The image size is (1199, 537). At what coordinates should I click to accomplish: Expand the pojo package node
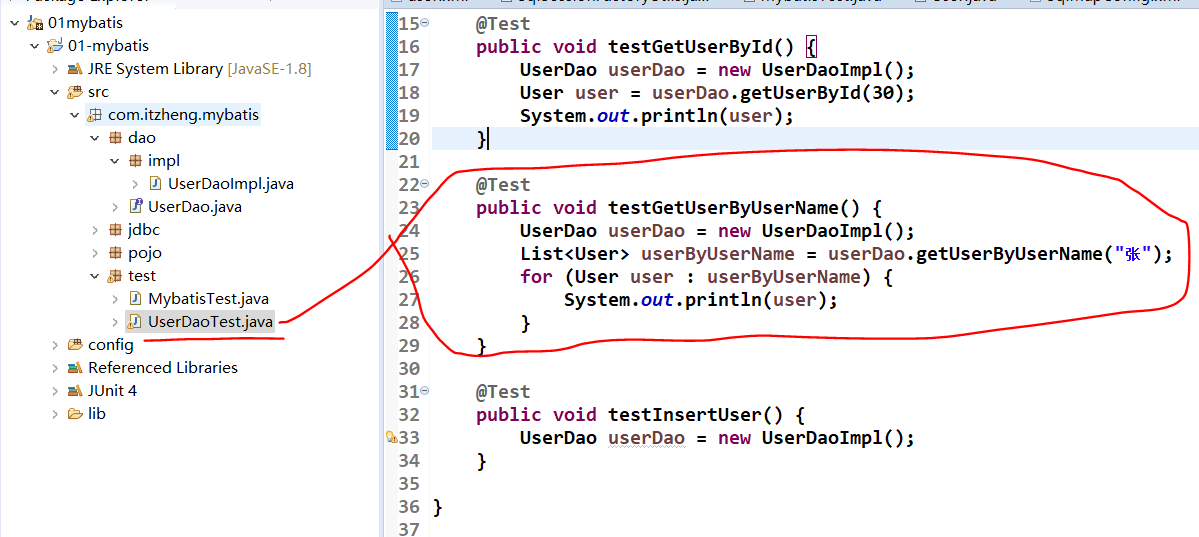tap(95, 253)
